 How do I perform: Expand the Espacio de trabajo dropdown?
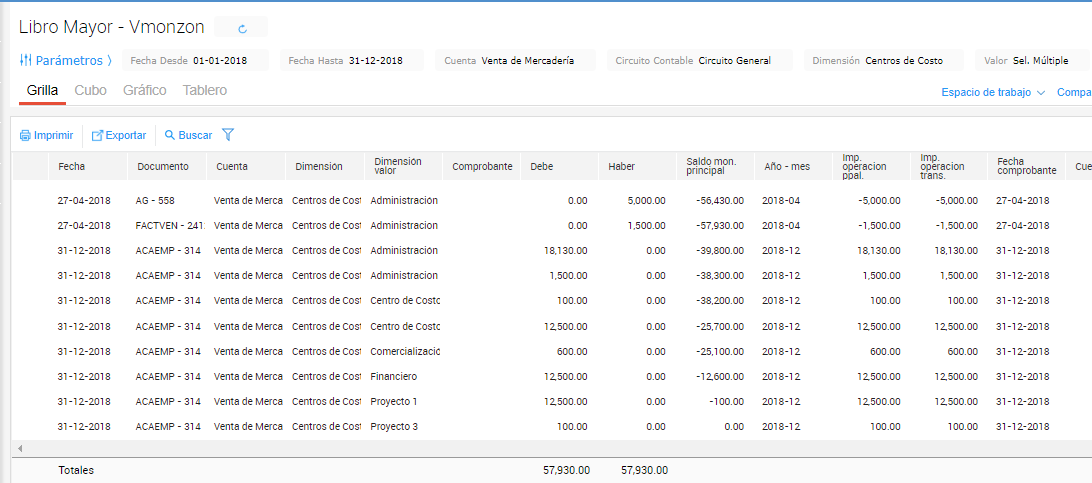pos(992,92)
